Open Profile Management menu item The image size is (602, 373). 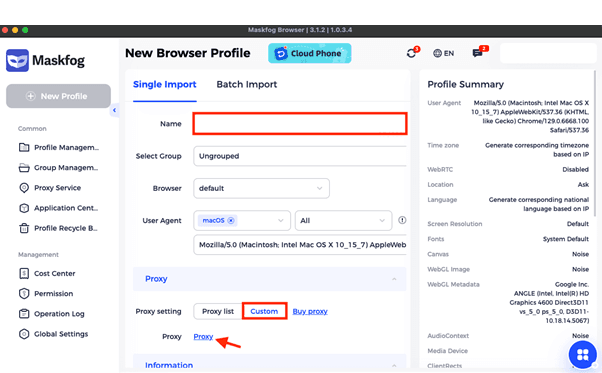point(58,147)
